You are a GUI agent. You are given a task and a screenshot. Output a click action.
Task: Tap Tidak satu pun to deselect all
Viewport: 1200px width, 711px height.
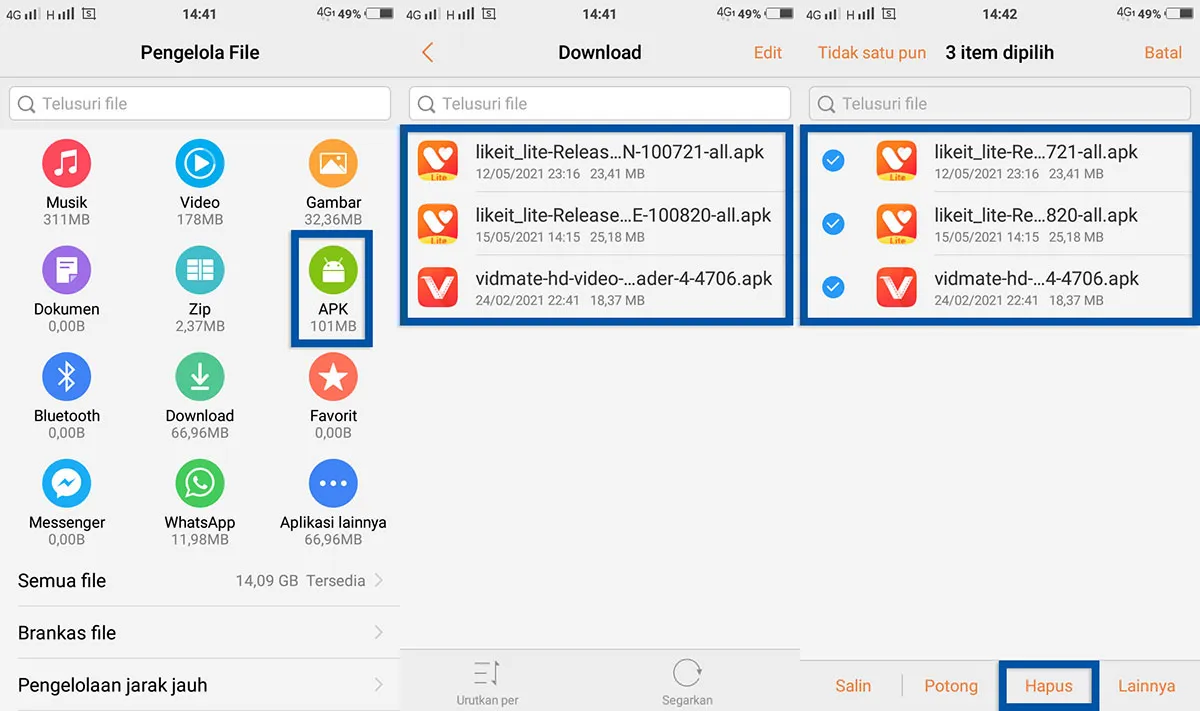[x=871, y=52]
